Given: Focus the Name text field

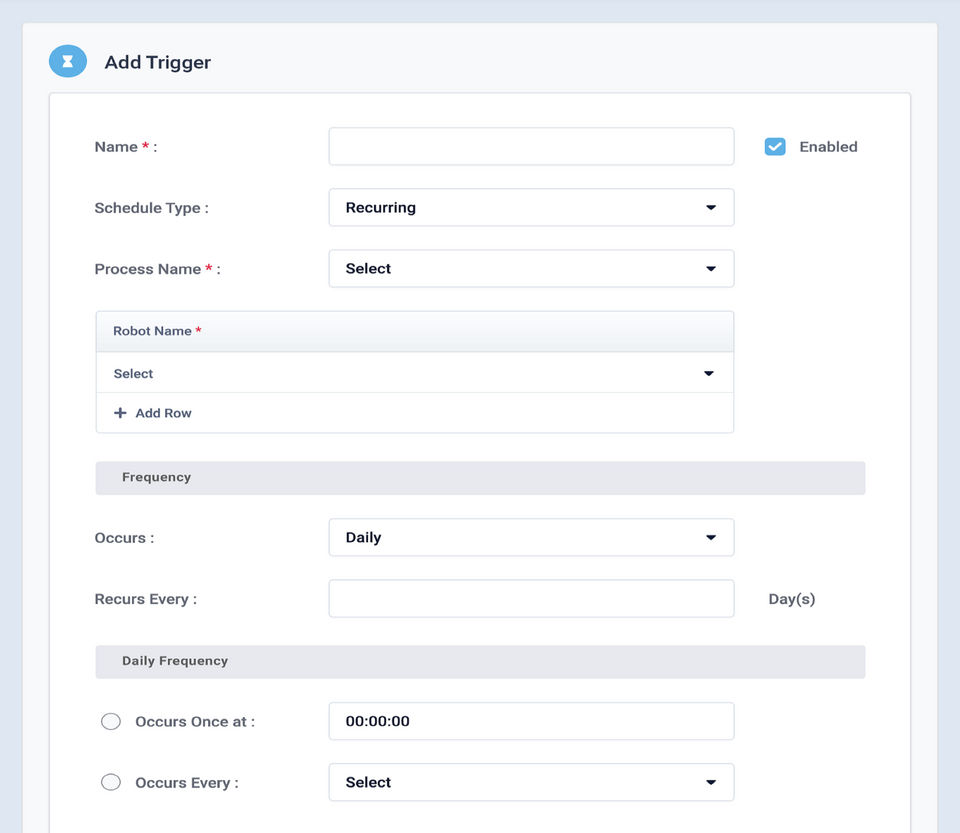Looking at the screenshot, I should tap(531, 147).
